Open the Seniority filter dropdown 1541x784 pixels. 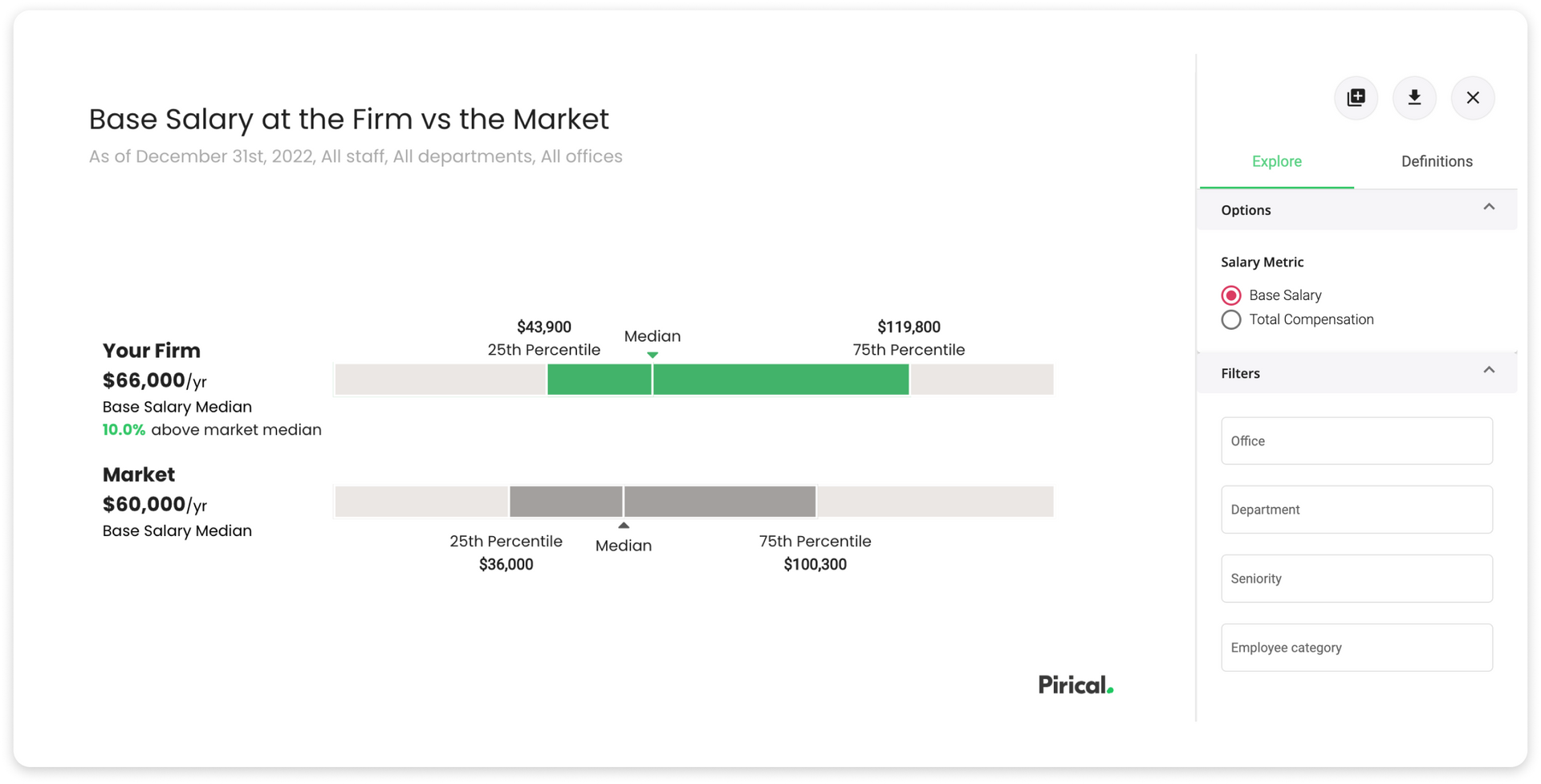pos(1356,579)
